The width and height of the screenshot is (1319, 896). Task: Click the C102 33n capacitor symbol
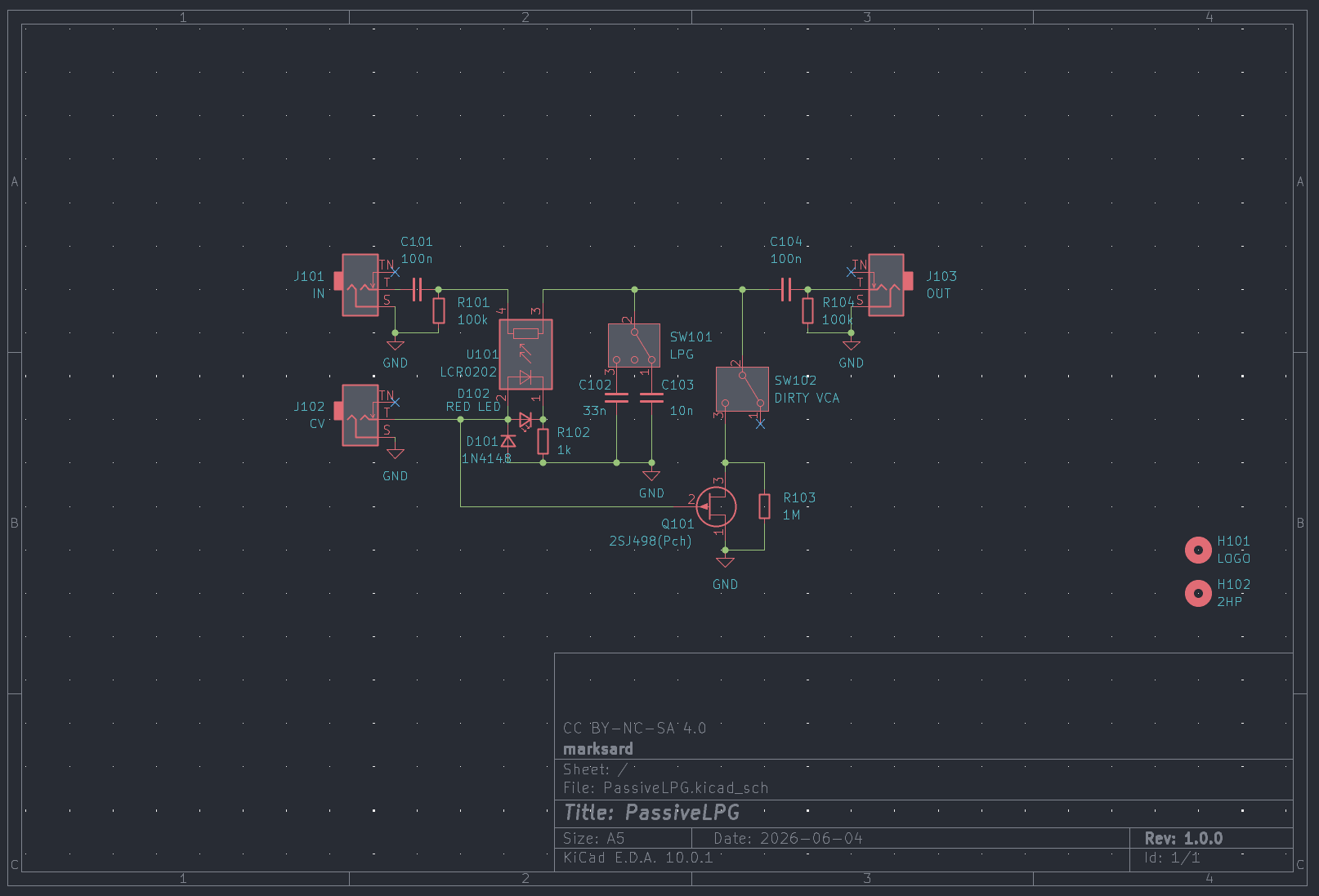(x=616, y=398)
